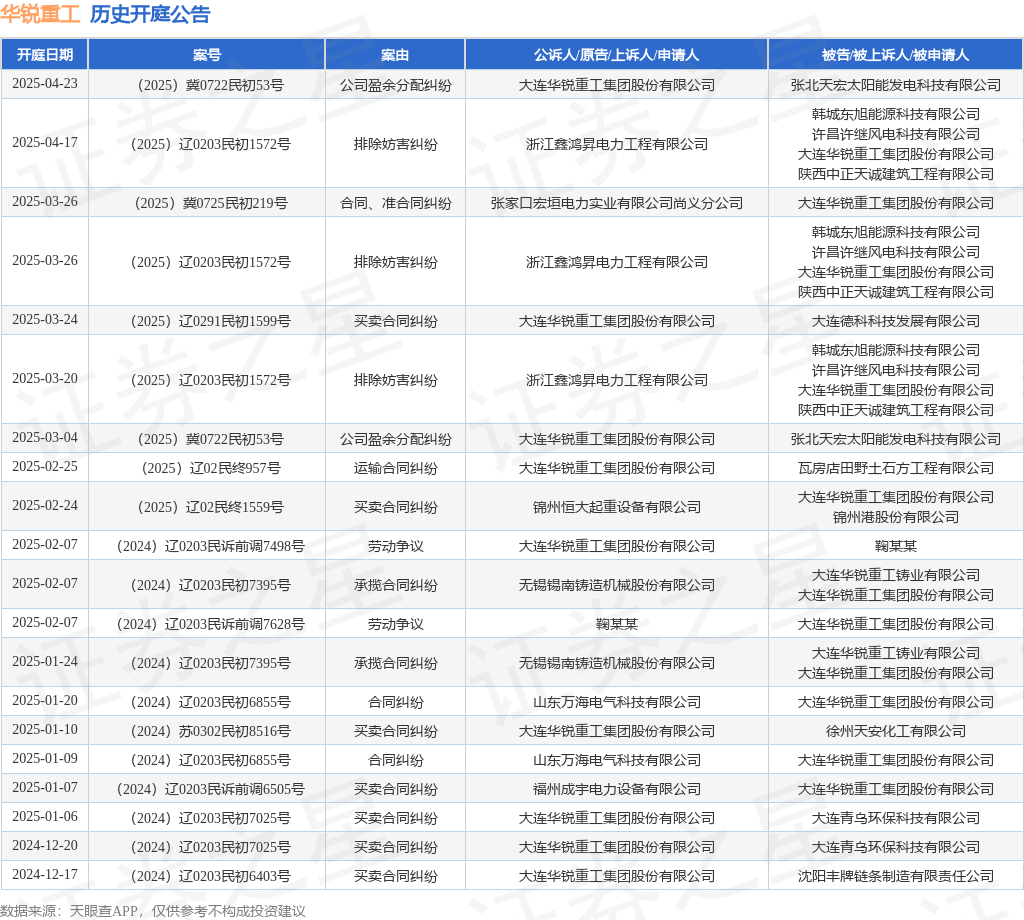Click the 华锐重工 title text

40,14
